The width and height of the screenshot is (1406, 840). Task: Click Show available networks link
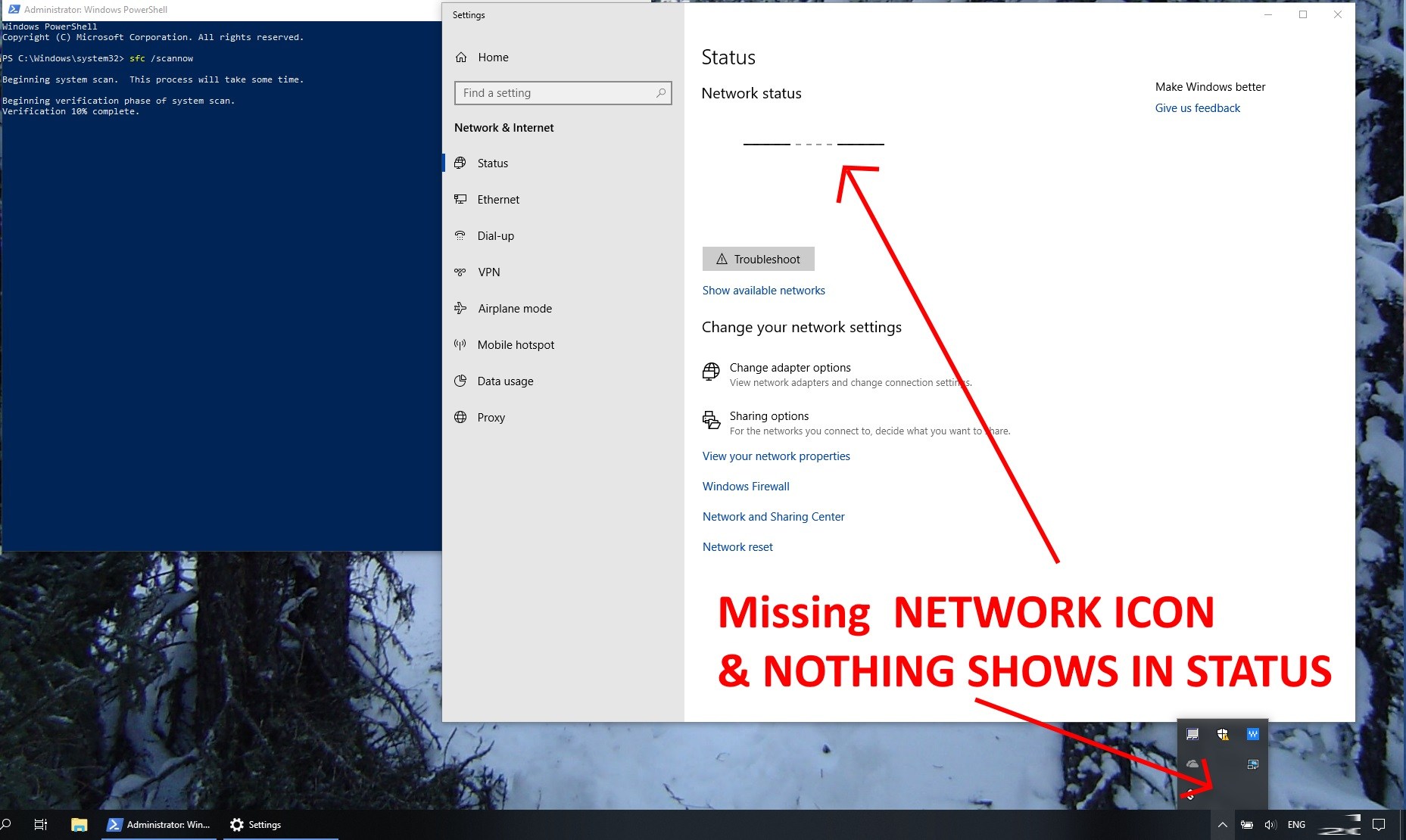[763, 290]
